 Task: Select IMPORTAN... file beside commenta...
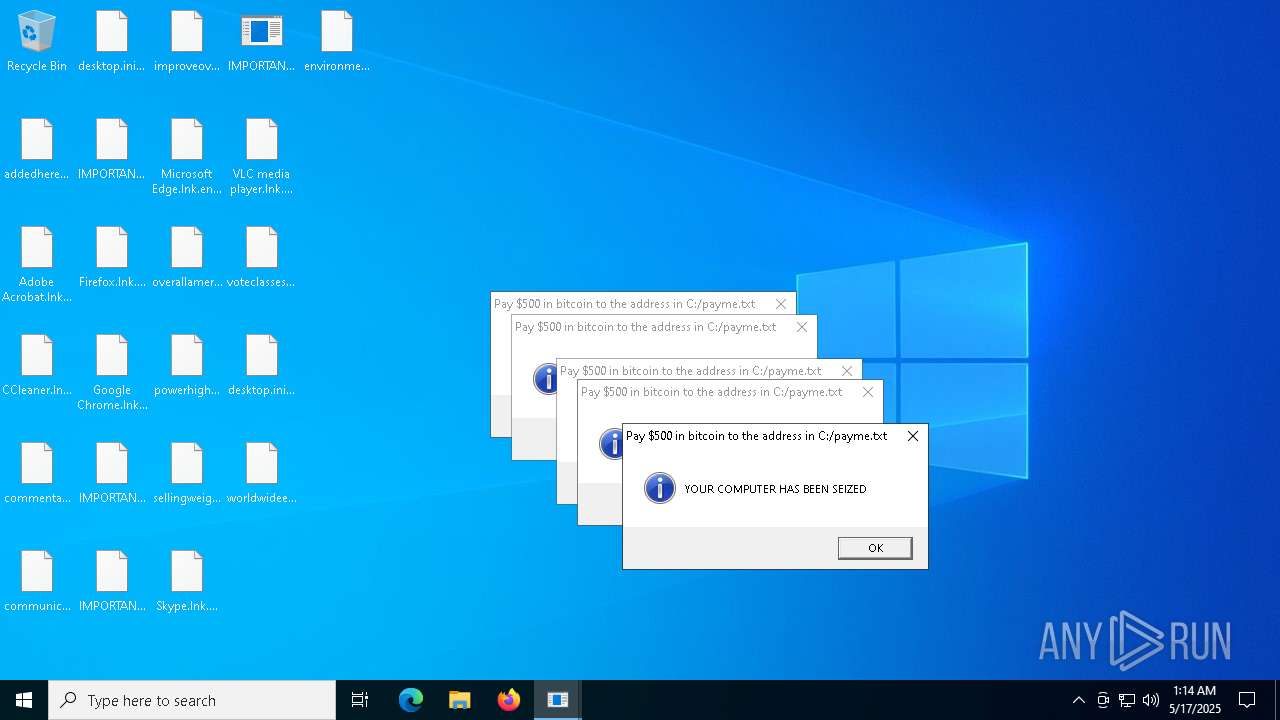(x=112, y=473)
